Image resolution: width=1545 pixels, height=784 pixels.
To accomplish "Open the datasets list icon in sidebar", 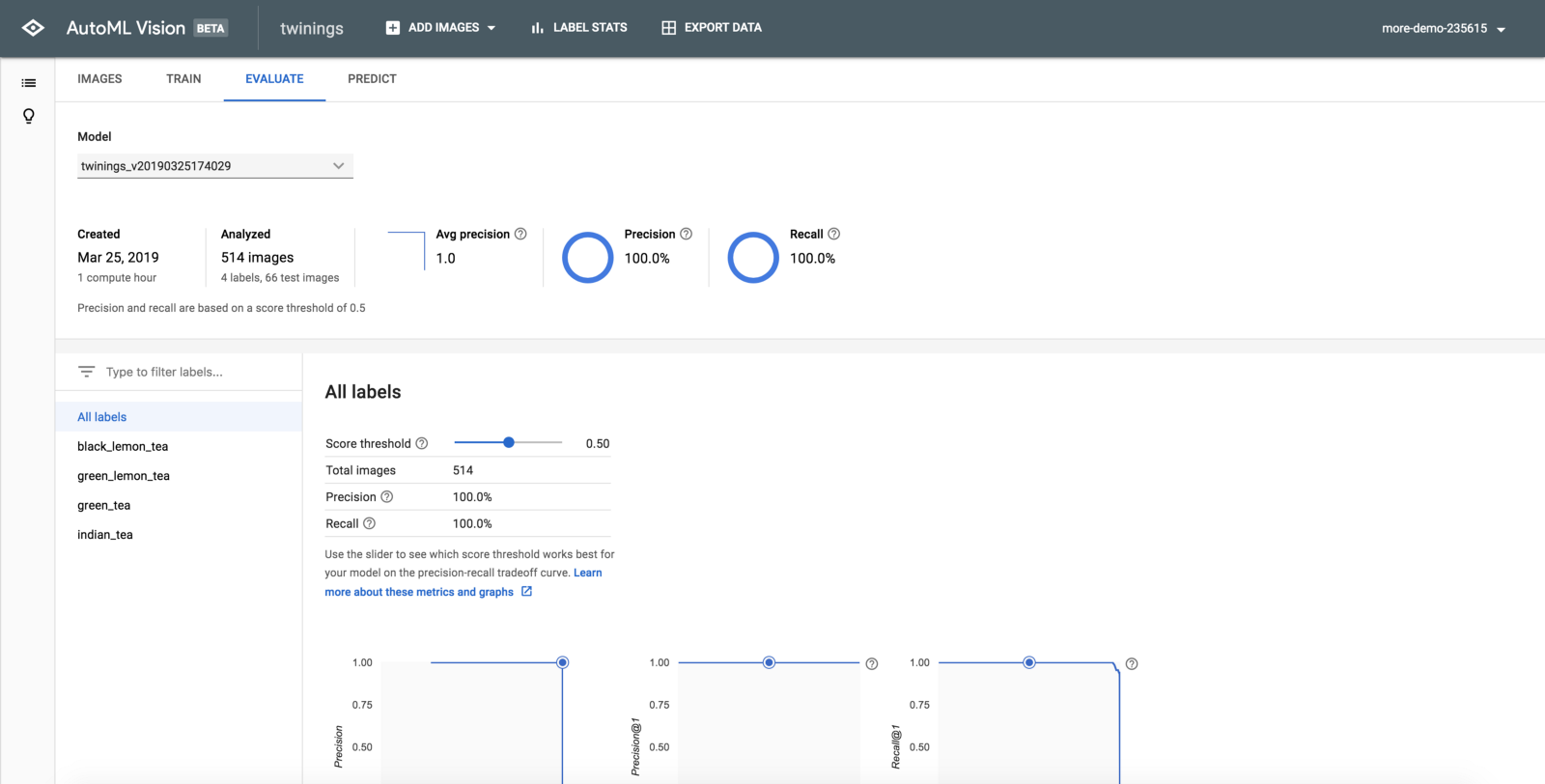I will point(29,83).
